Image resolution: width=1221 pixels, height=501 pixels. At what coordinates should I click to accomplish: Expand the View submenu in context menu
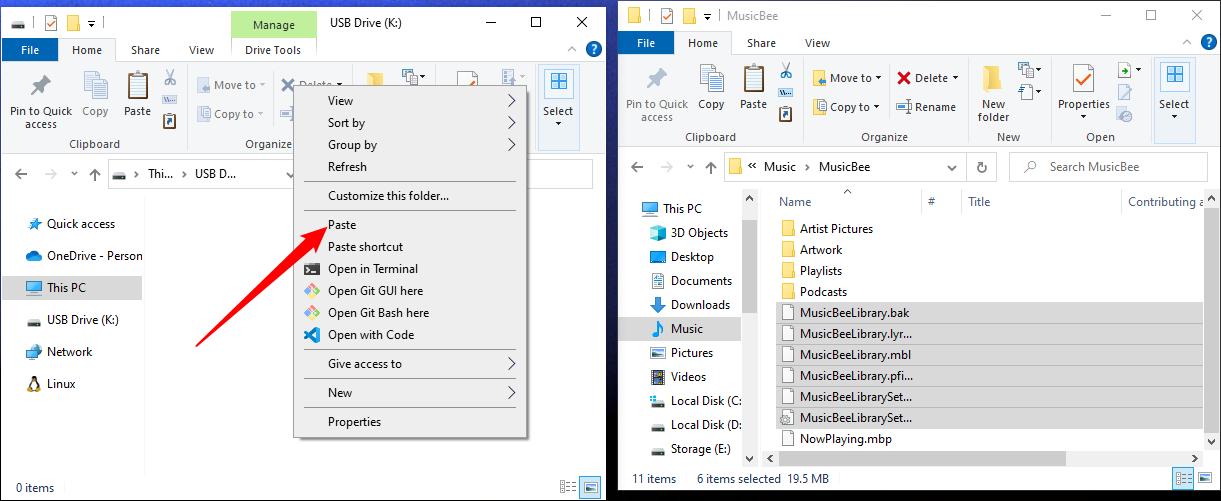[x=410, y=101]
